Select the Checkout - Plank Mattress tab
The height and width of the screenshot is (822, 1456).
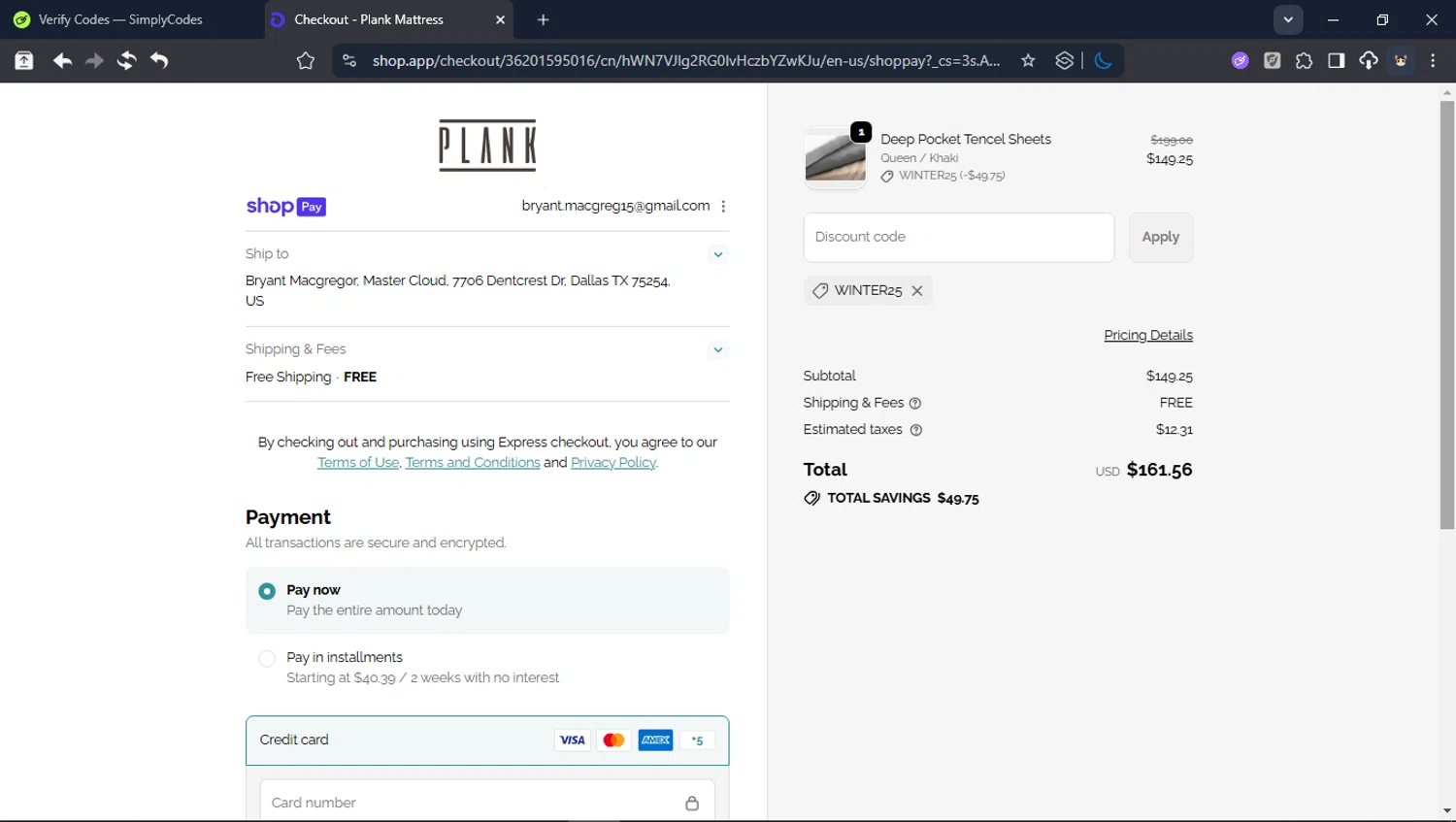(x=369, y=19)
